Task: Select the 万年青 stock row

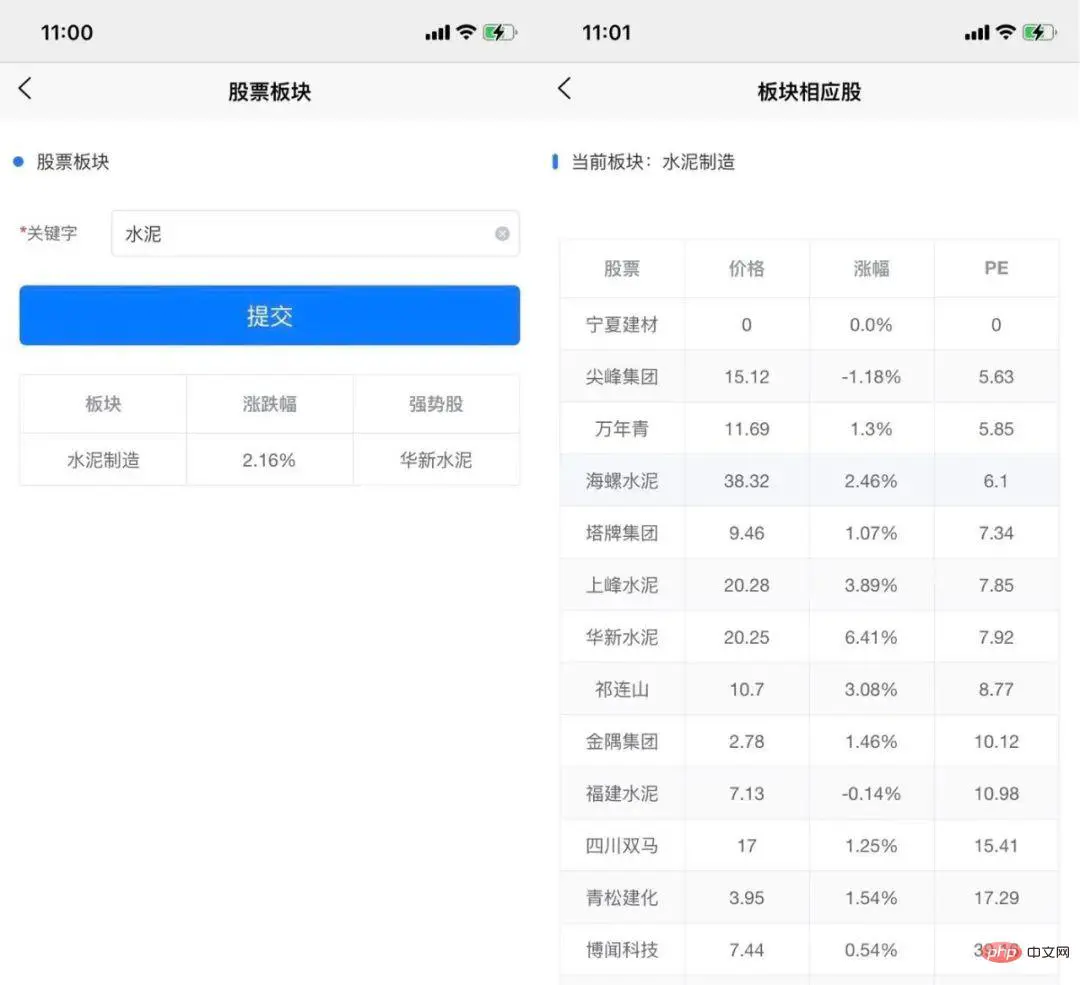Action: point(809,428)
